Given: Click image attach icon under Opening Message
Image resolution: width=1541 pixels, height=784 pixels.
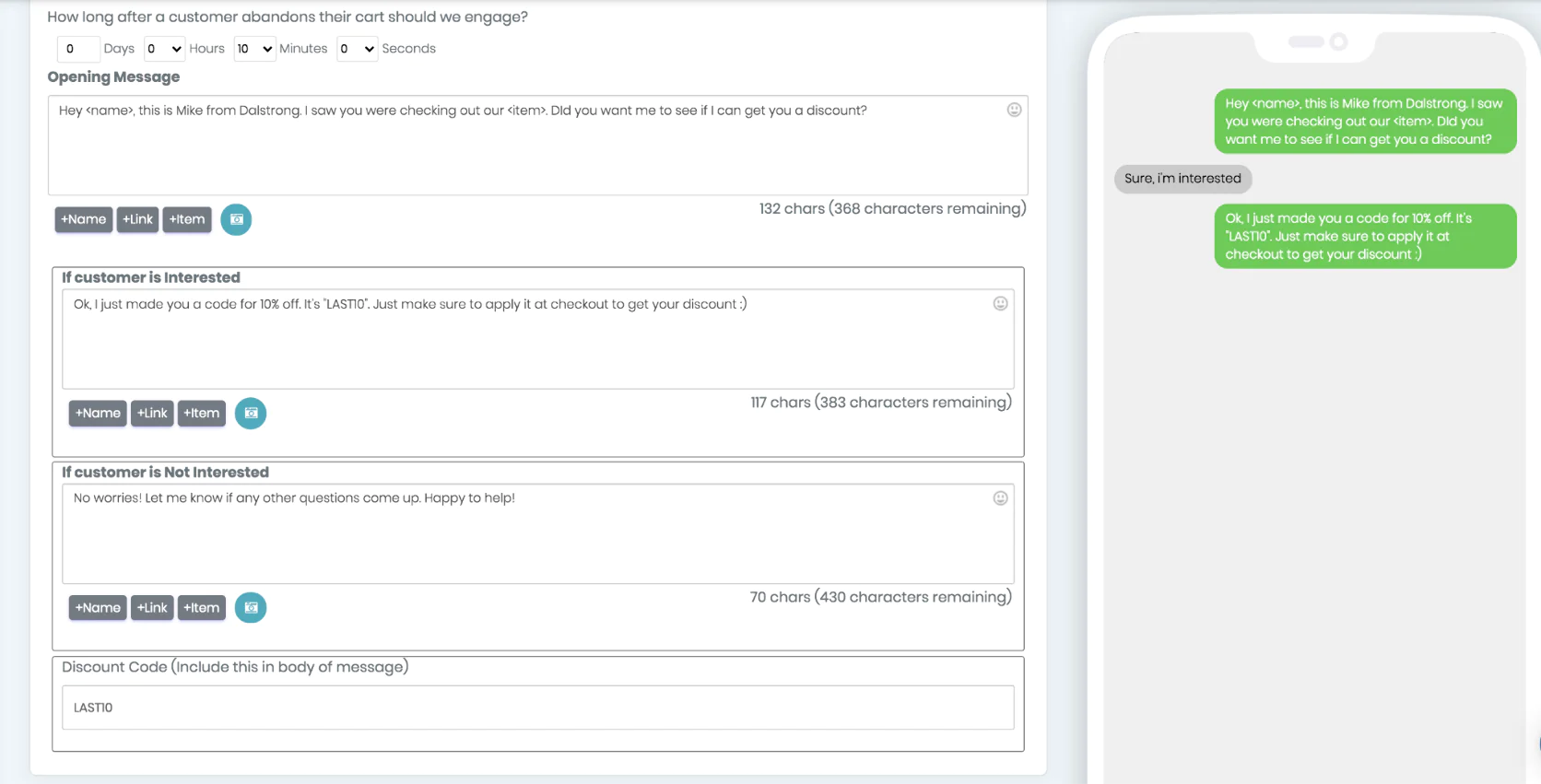Looking at the screenshot, I should pos(236,219).
